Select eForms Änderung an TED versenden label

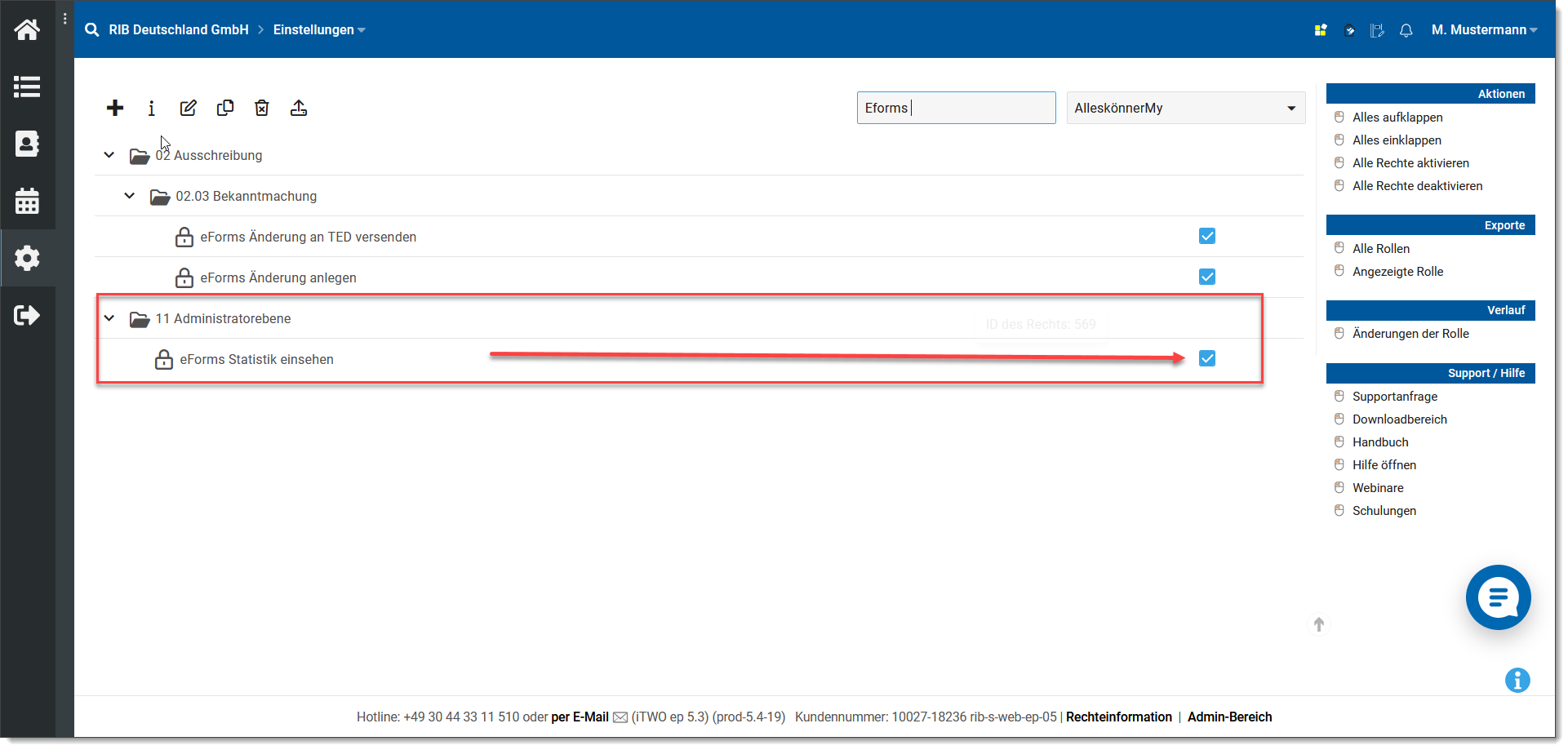(309, 237)
